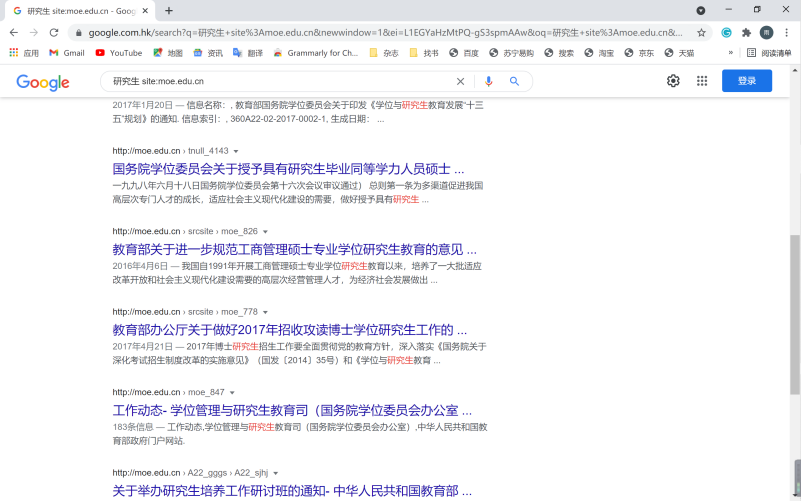Click the URL text moe.edu.cn › srcsite › moe_778
The width and height of the screenshot is (801, 501).
(x=185, y=312)
